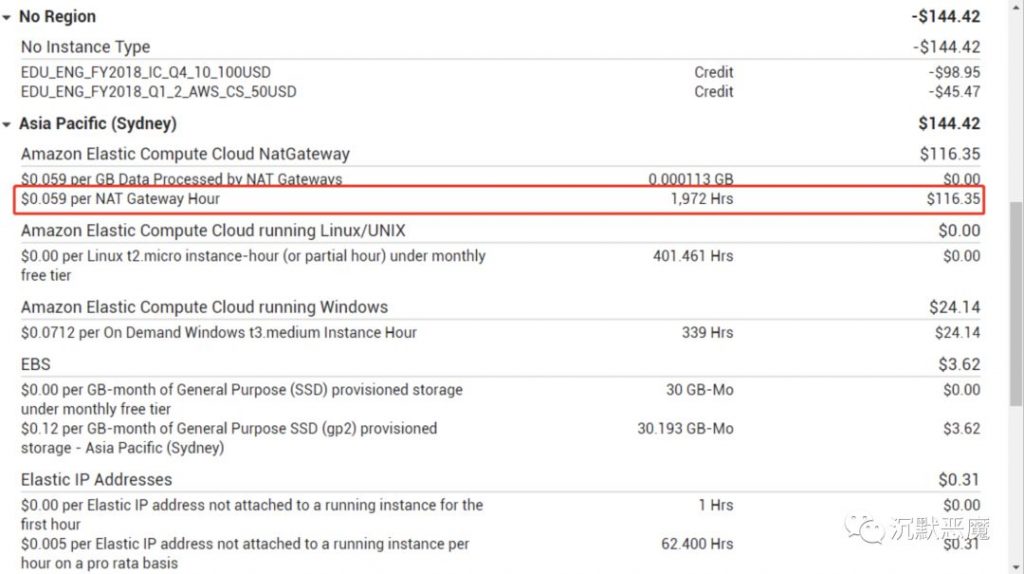
Task: Open Amazon Elastic Compute Cloud NatGateway heading
Action: tap(185, 154)
